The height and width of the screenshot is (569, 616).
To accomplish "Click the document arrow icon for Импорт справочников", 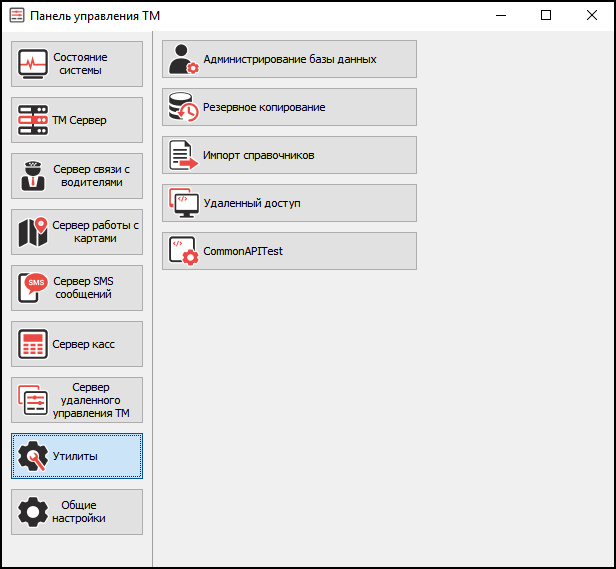I will (184, 155).
